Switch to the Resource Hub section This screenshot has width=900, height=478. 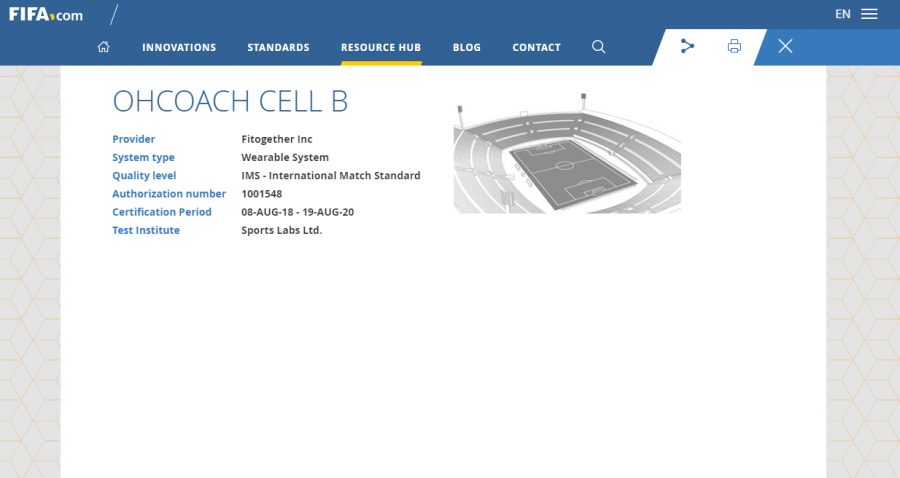coord(380,47)
